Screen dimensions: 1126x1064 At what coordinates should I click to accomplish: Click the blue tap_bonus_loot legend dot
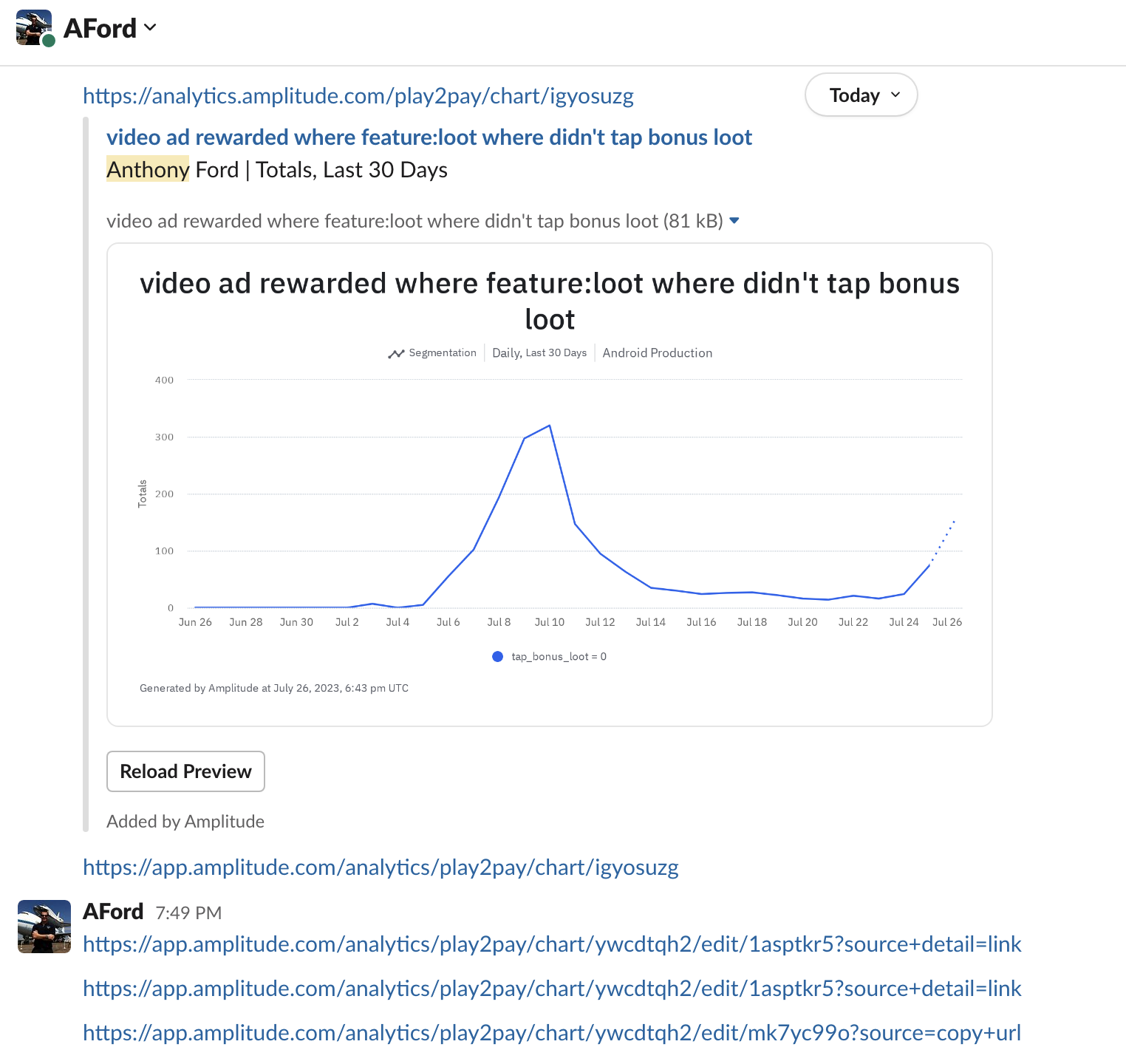(x=498, y=657)
